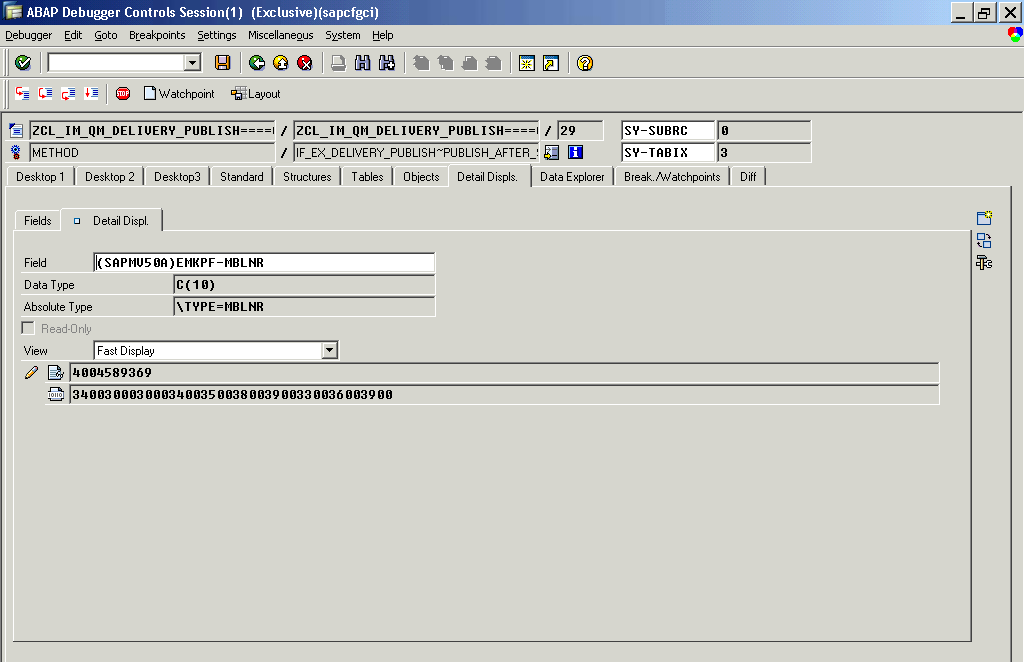Switch to the Diff tab
Viewport: 1024px width, 662px height.
click(748, 177)
